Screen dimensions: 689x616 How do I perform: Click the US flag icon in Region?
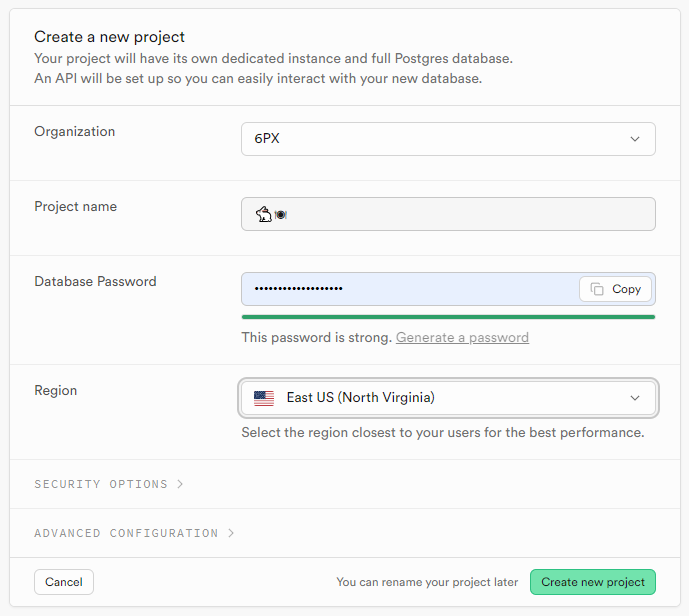264,398
